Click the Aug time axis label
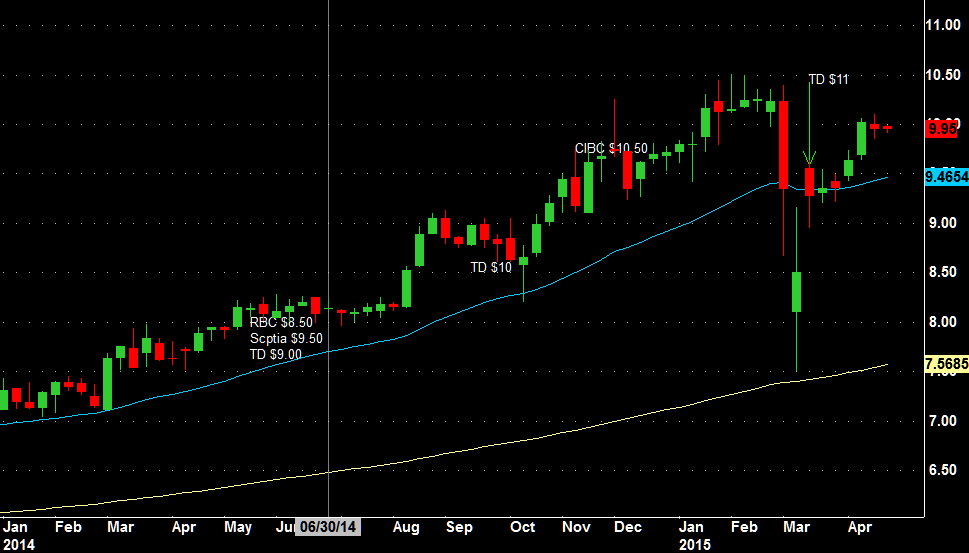This screenshot has width=969, height=553. pyautogui.click(x=406, y=527)
